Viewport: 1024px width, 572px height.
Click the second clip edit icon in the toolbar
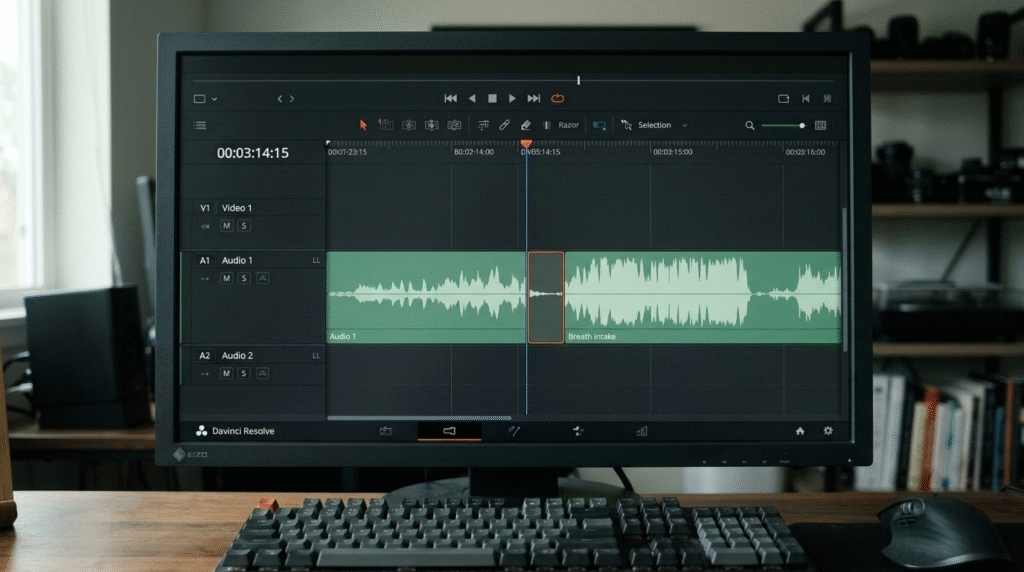tap(409, 125)
